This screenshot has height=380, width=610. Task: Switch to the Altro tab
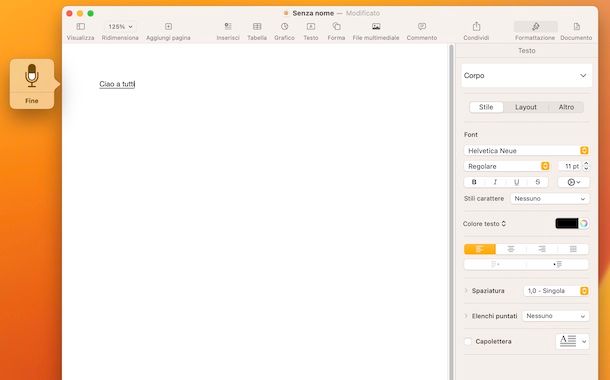pyautogui.click(x=566, y=107)
